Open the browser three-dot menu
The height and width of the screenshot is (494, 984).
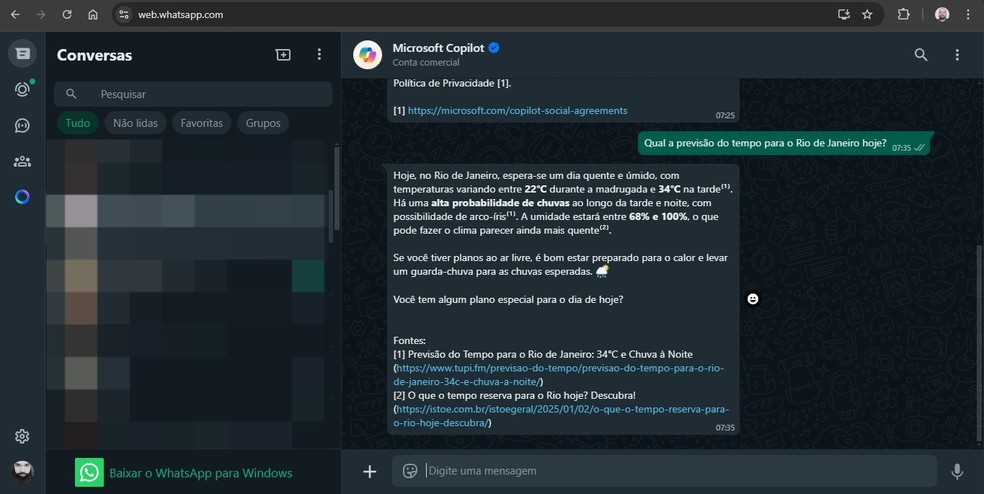[x=968, y=14]
